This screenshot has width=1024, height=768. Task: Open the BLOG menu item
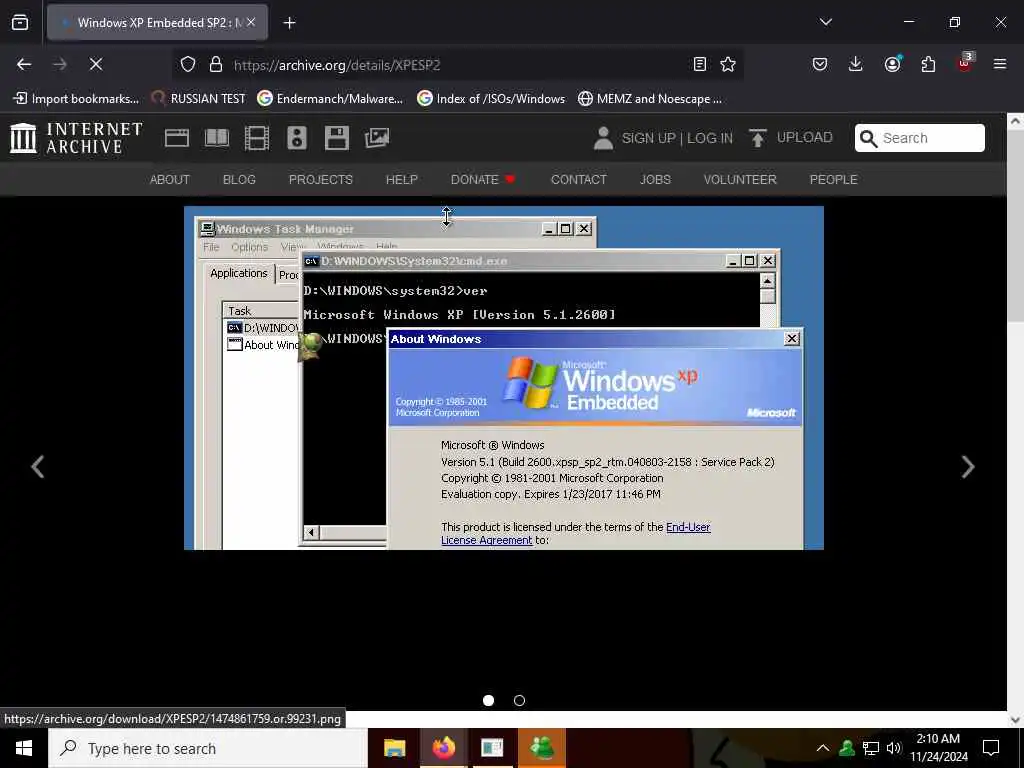click(x=239, y=180)
